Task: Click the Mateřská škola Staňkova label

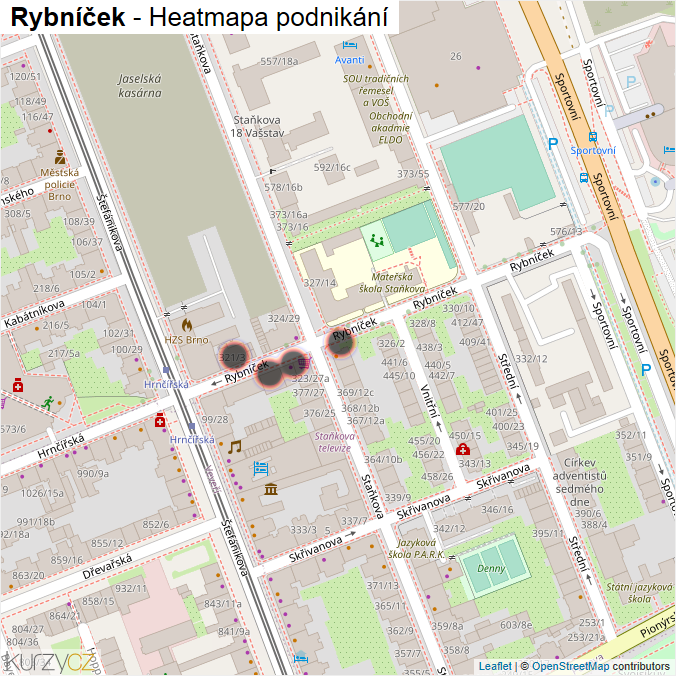Action: [392, 282]
